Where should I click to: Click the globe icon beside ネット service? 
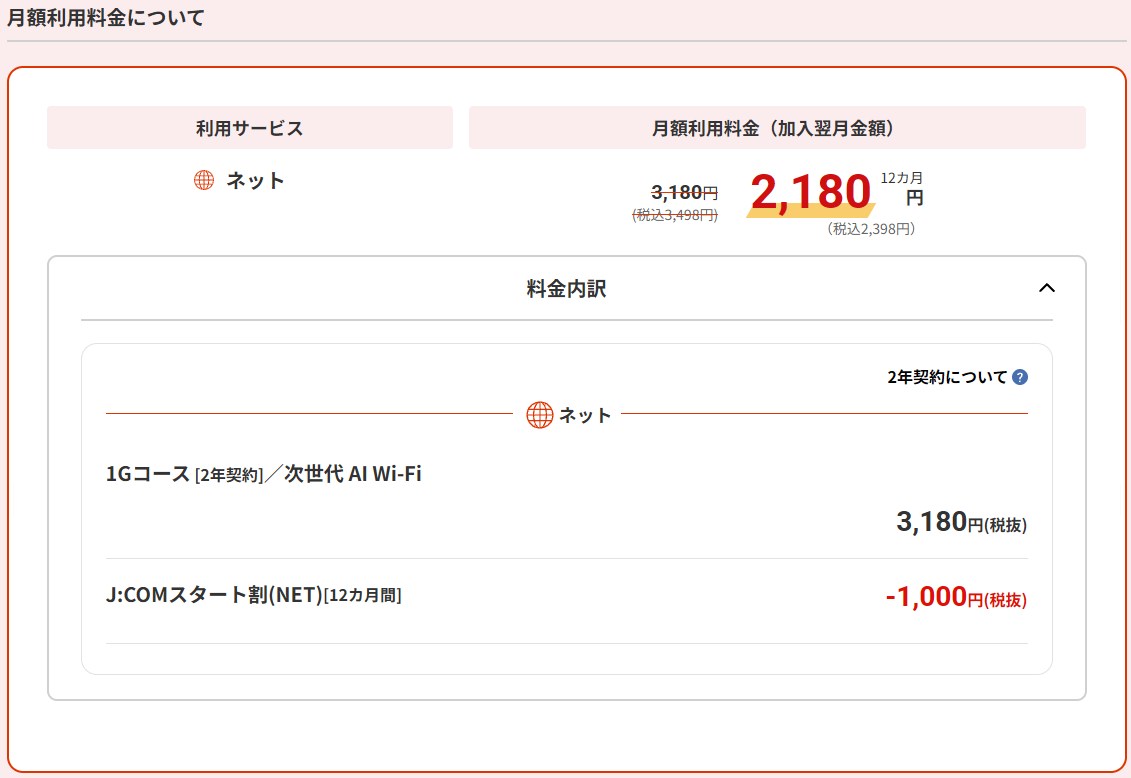coord(204,181)
